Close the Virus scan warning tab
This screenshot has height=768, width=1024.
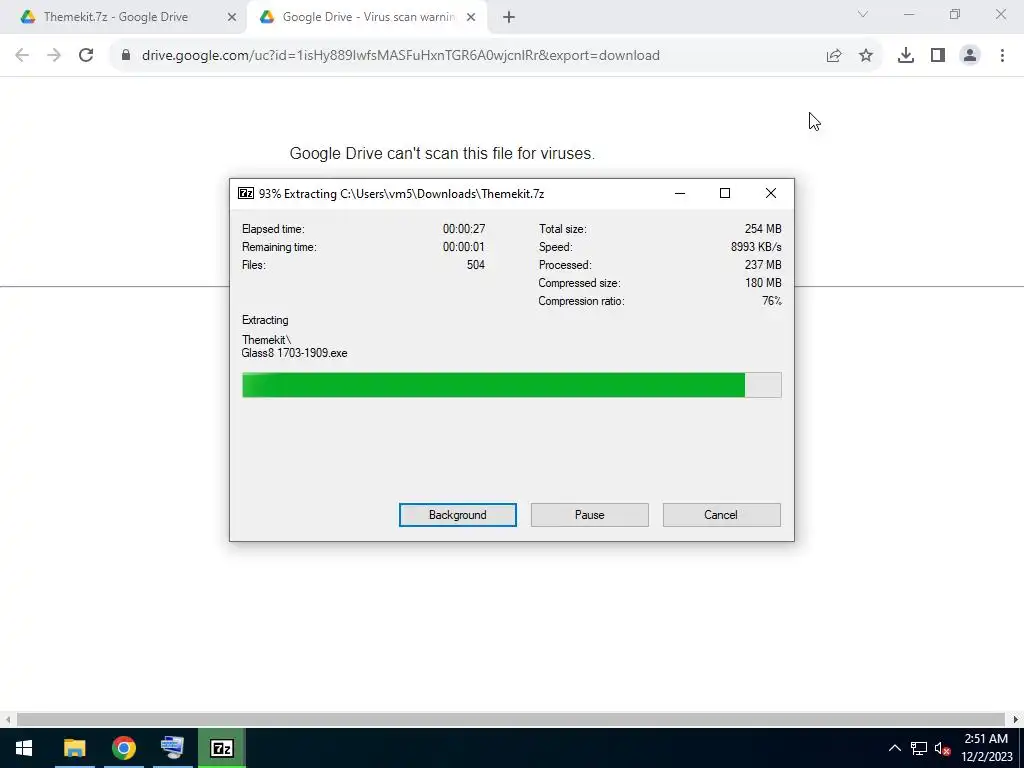470,18
